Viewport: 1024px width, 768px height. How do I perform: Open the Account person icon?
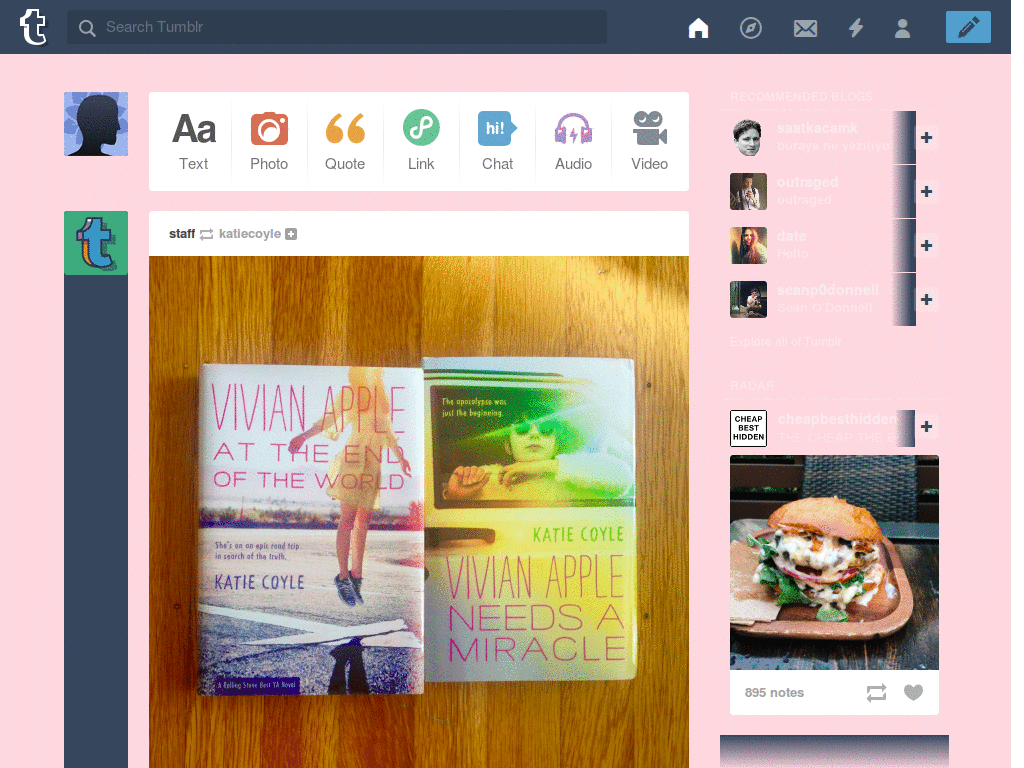903,28
